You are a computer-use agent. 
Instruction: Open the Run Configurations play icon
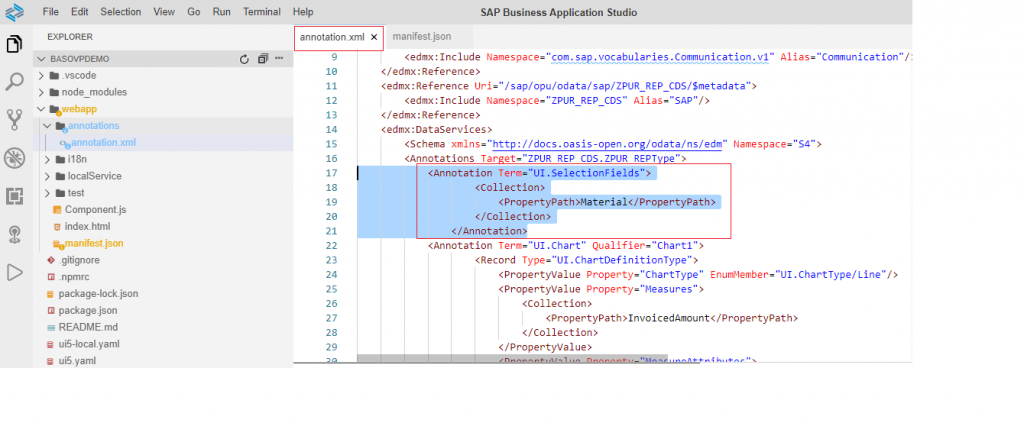pos(14,272)
